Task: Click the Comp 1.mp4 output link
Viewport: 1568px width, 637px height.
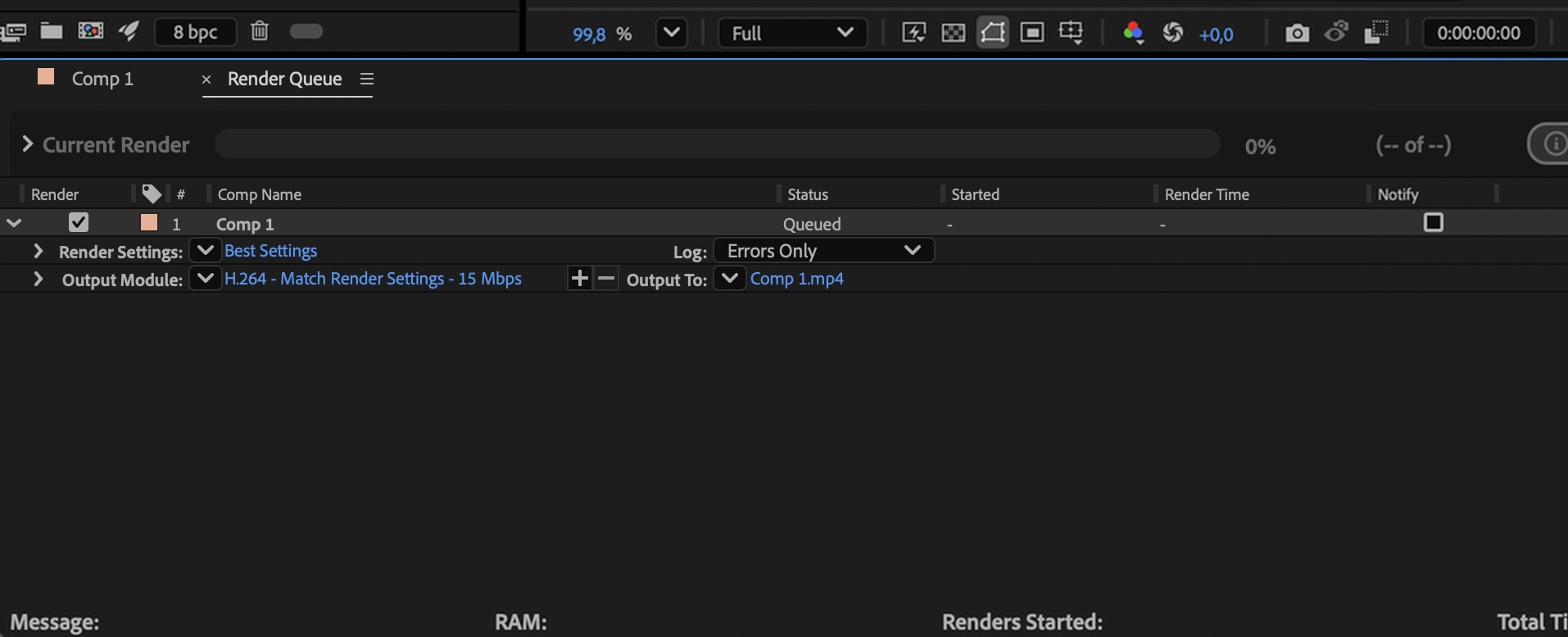Action: [x=797, y=279]
